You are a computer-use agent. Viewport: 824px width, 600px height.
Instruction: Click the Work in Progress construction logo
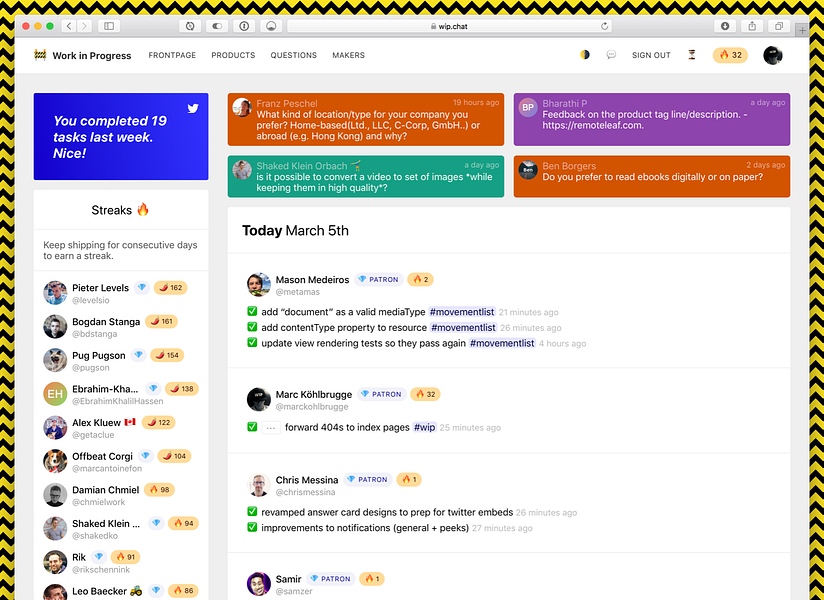[x=40, y=55]
